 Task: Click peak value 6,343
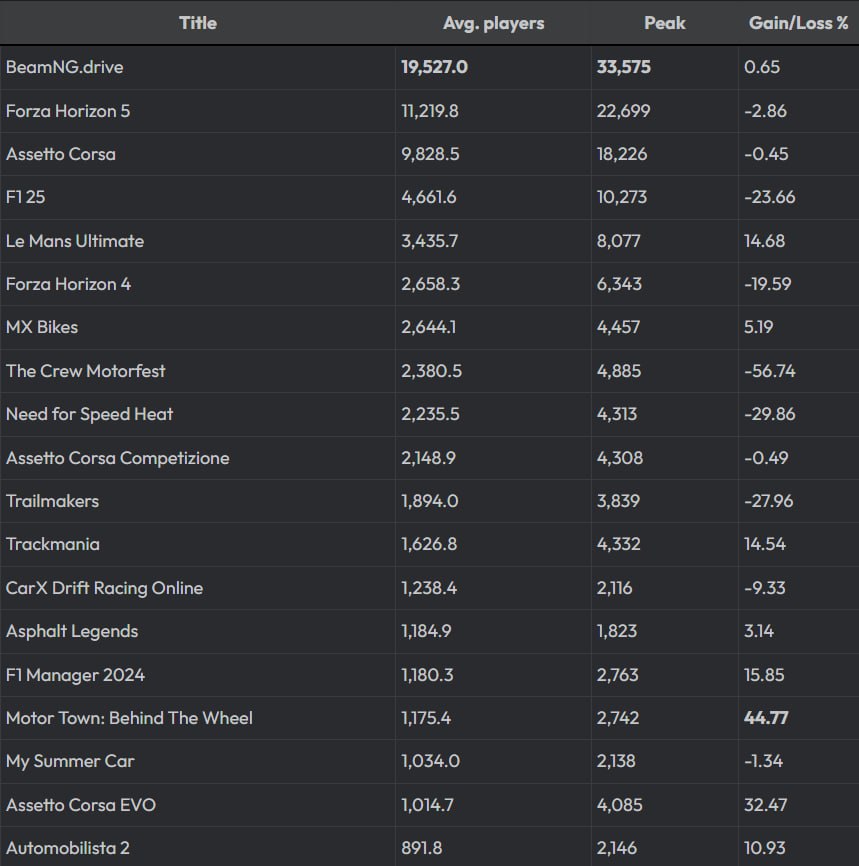tap(619, 284)
